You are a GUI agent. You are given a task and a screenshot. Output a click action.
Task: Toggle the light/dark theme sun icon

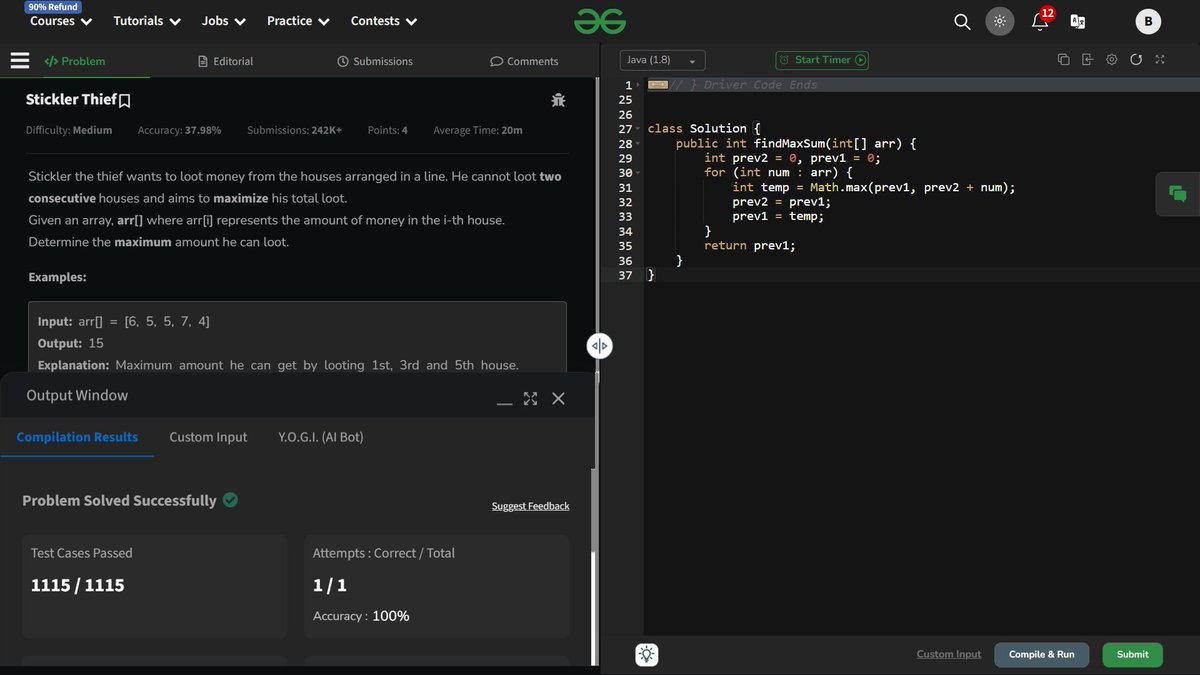pos(999,21)
